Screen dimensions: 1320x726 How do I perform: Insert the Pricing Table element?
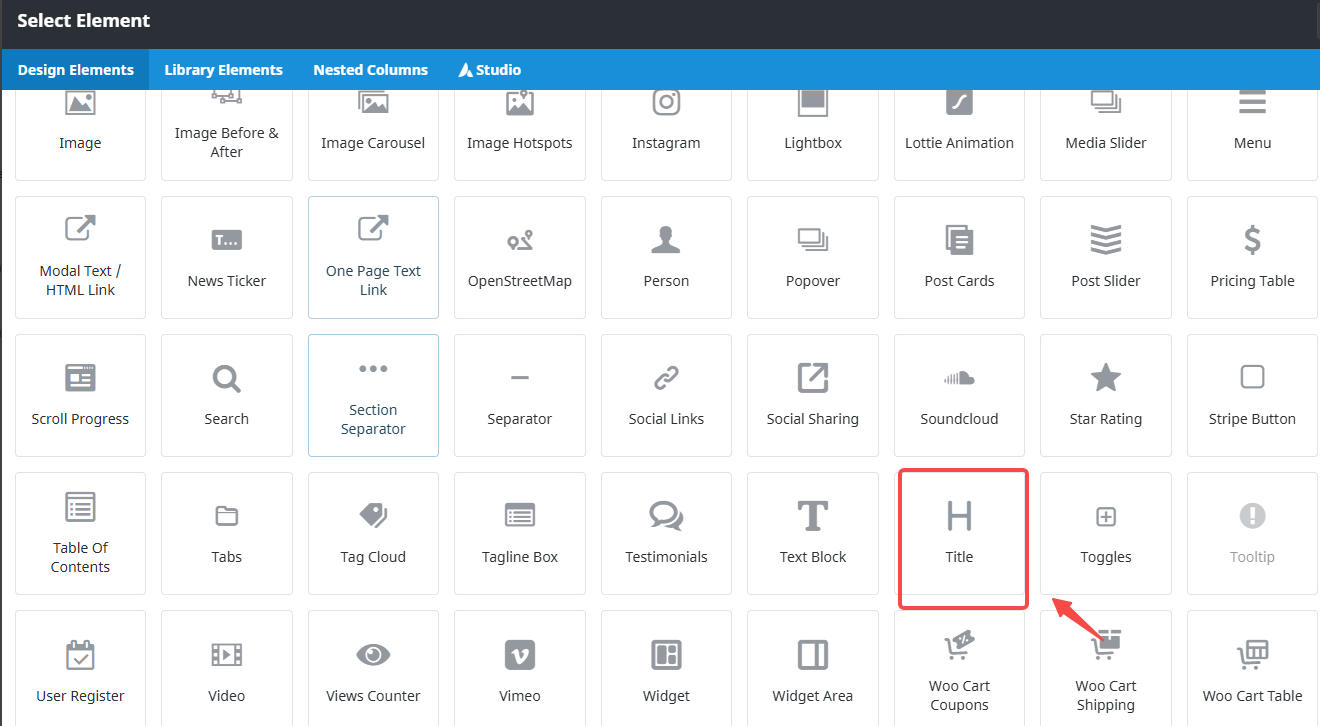[1252, 258]
